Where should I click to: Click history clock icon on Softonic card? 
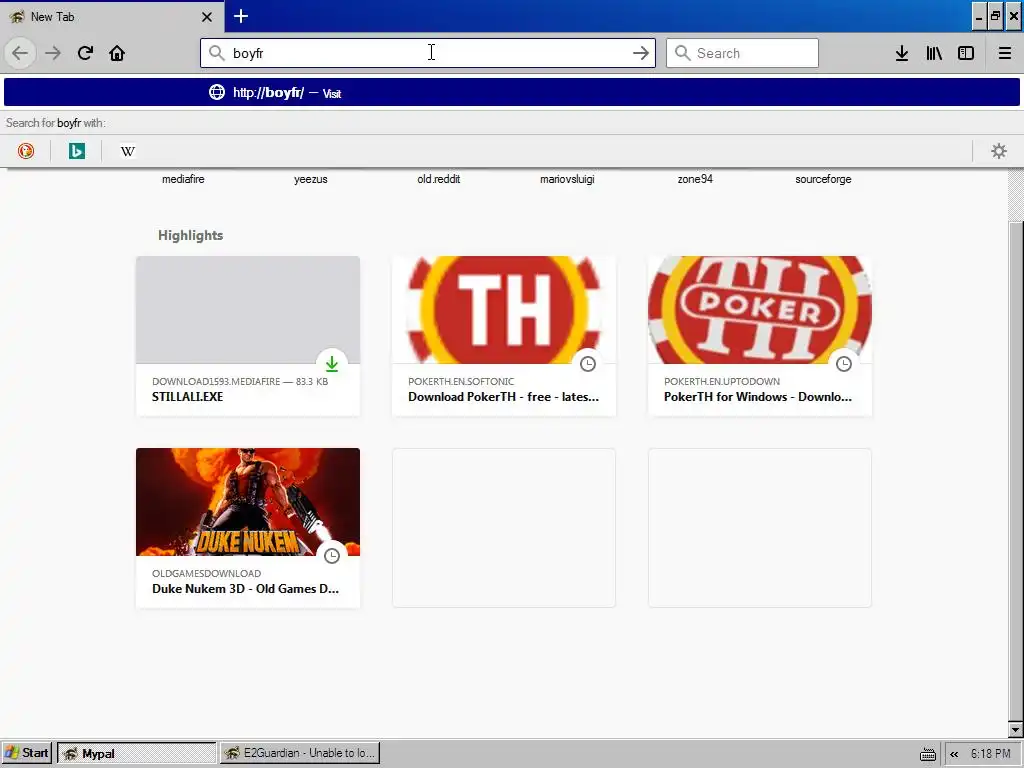[588, 364]
